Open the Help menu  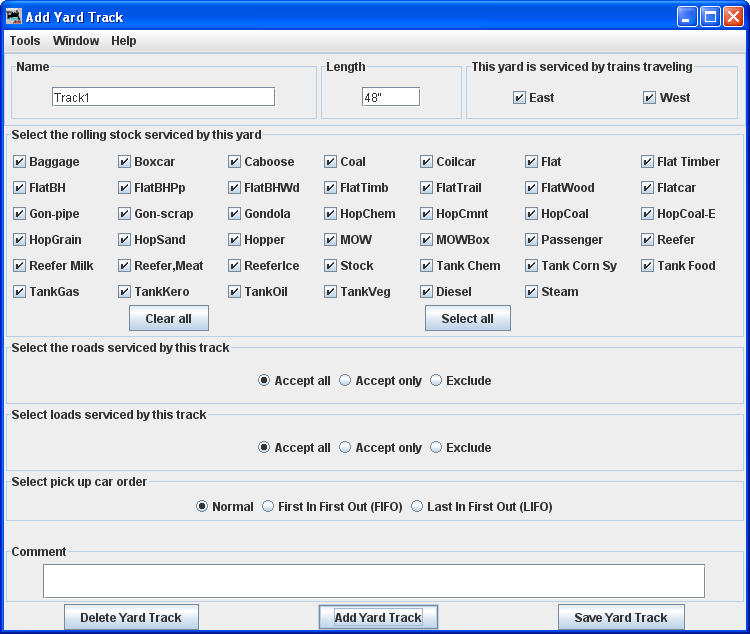click(x=124, y=41)
